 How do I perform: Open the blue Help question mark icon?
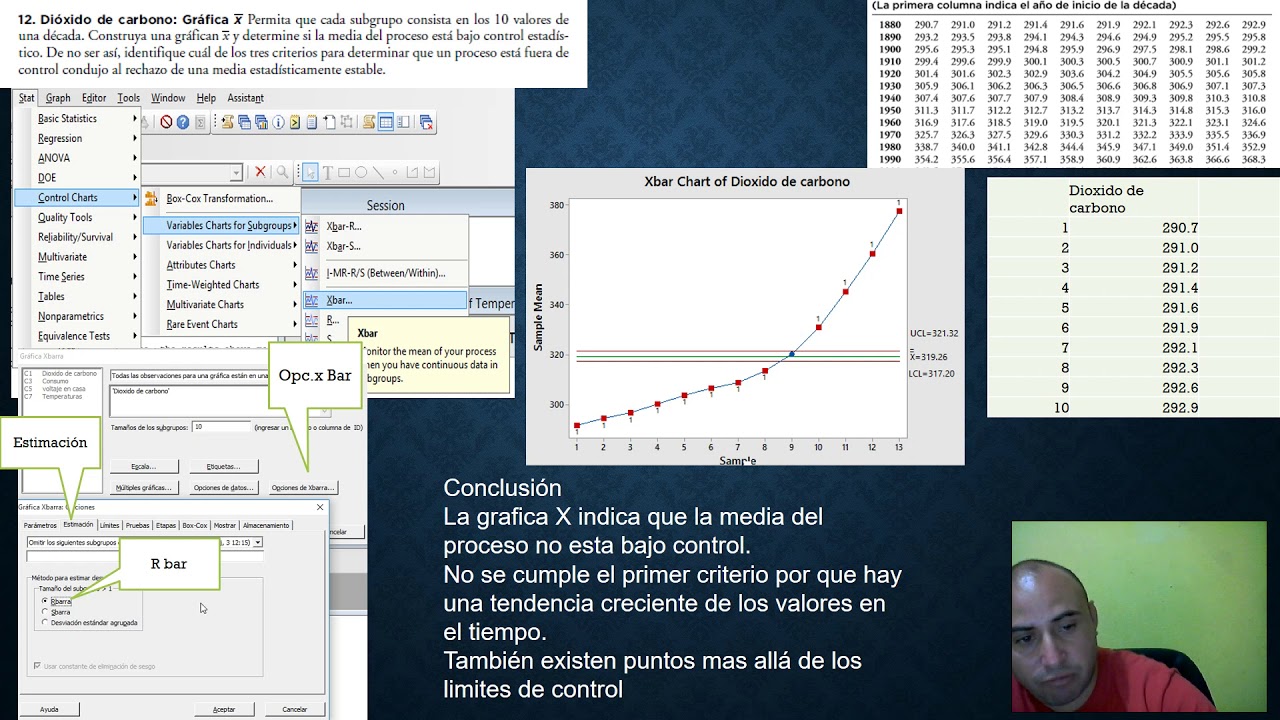click(x=182, y=122)
